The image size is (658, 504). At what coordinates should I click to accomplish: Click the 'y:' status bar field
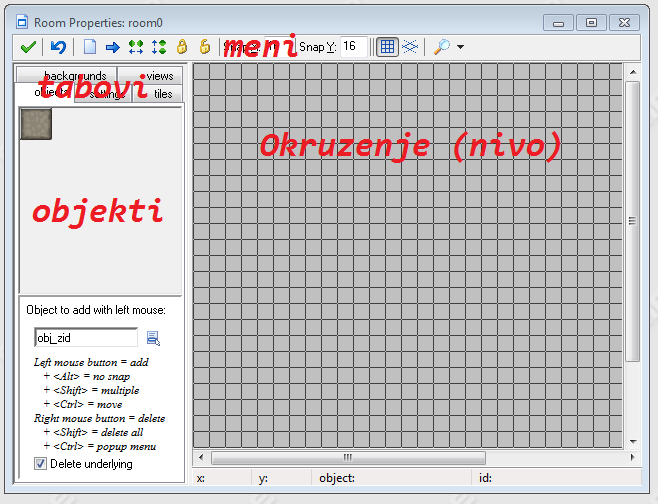coord(282,478)
